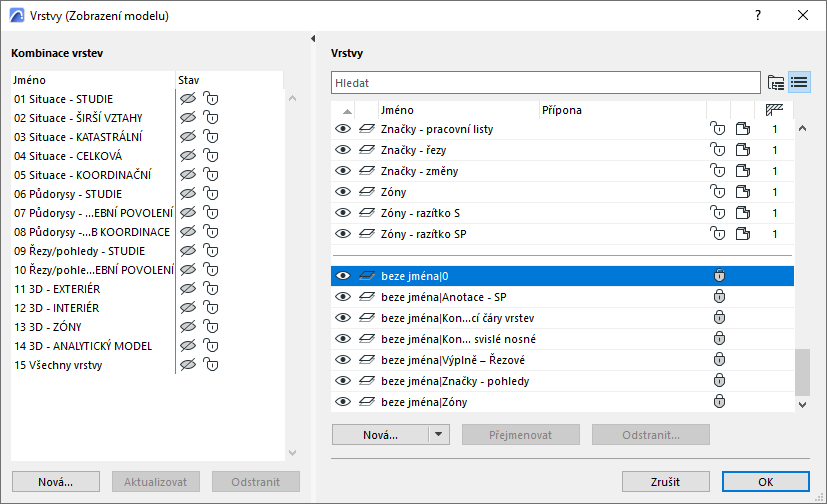Click the intersection group column header icon
827x504 pixels.
pos(774,110)
